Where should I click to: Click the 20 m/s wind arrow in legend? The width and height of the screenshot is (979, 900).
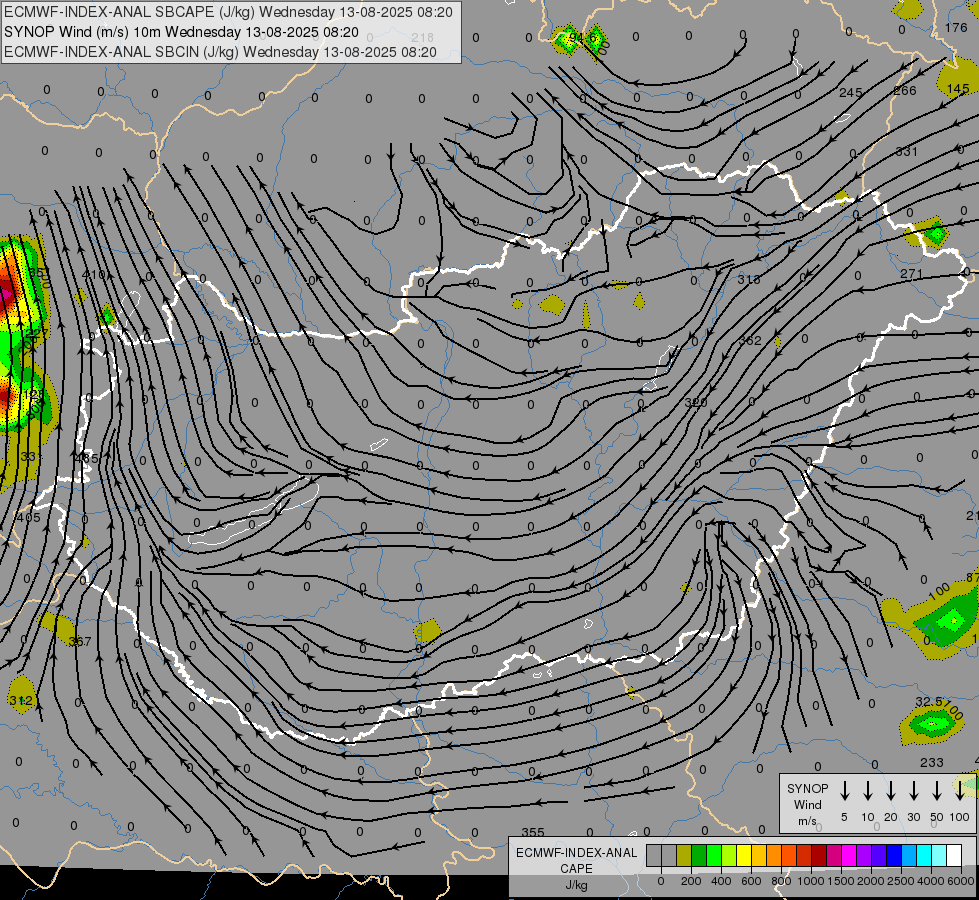pyautogui.click(x=891, y=791)
